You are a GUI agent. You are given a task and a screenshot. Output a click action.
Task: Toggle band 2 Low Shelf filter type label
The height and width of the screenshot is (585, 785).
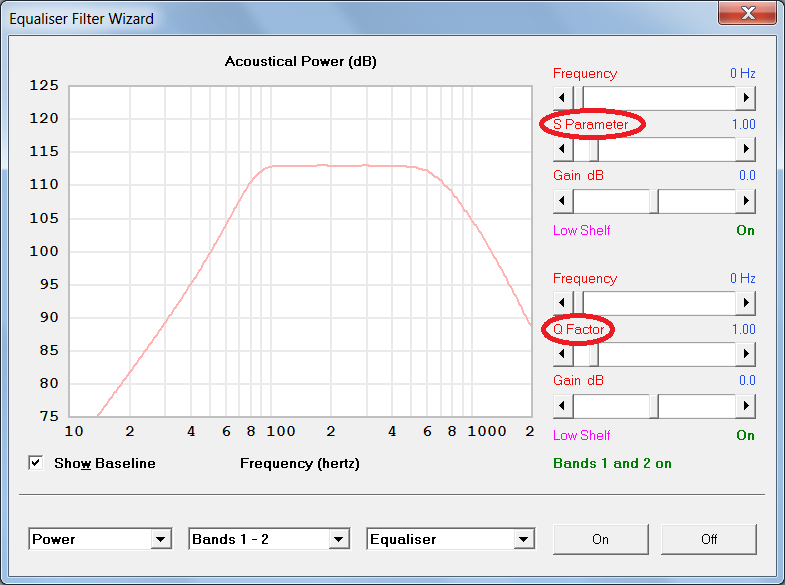click(581, 435)
